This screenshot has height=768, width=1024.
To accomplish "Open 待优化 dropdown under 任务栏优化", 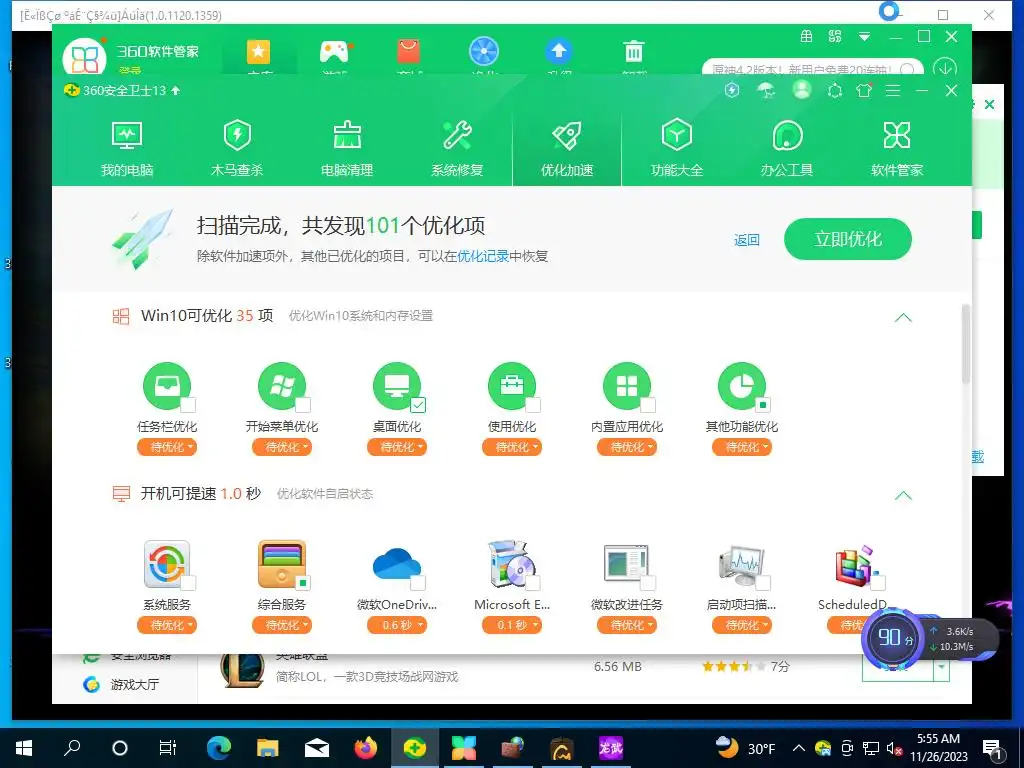I will tap(167, 447).
